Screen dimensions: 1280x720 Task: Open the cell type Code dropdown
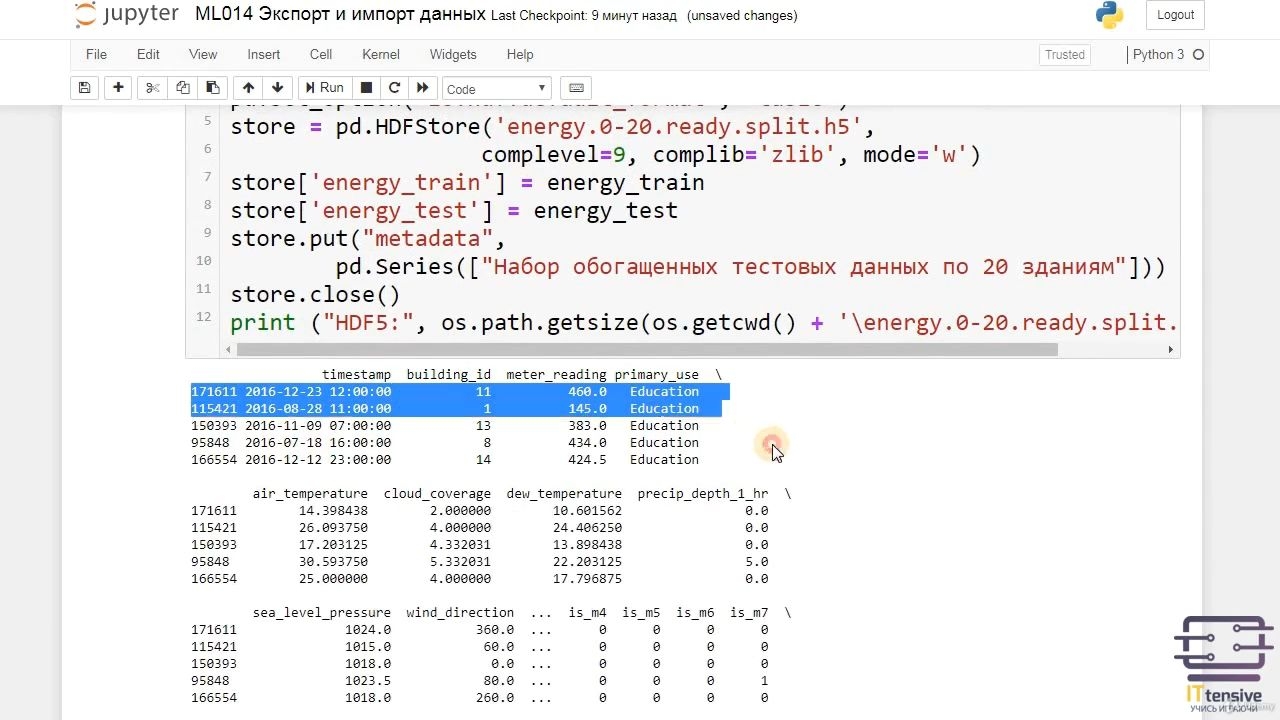pos(497,89)
